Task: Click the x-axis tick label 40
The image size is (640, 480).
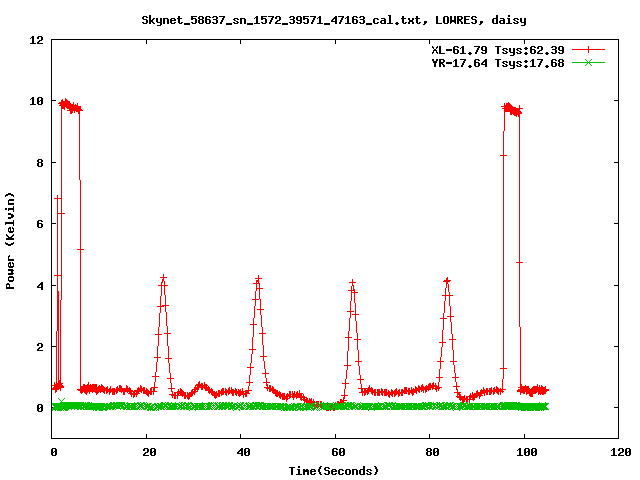Action: pos(243,452)
